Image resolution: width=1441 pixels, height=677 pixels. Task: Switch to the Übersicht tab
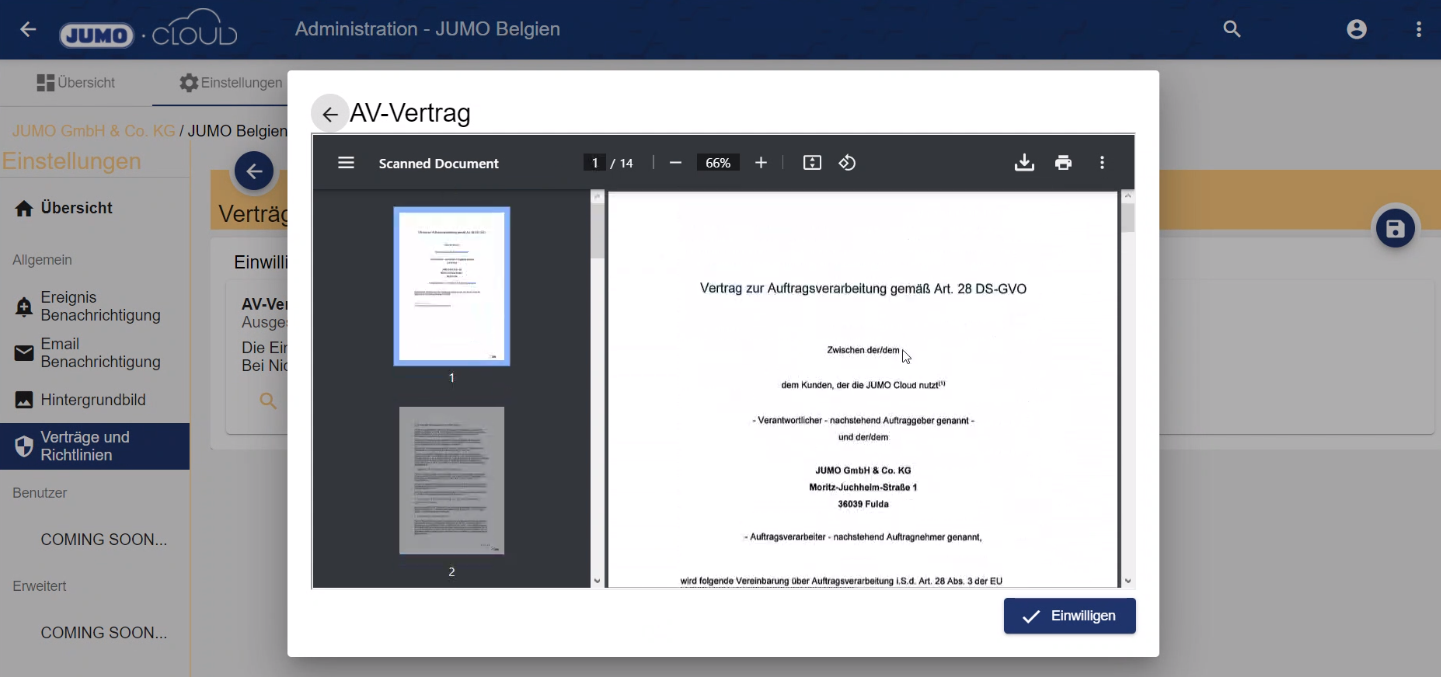pyautogui.click(x=76, y=83)
